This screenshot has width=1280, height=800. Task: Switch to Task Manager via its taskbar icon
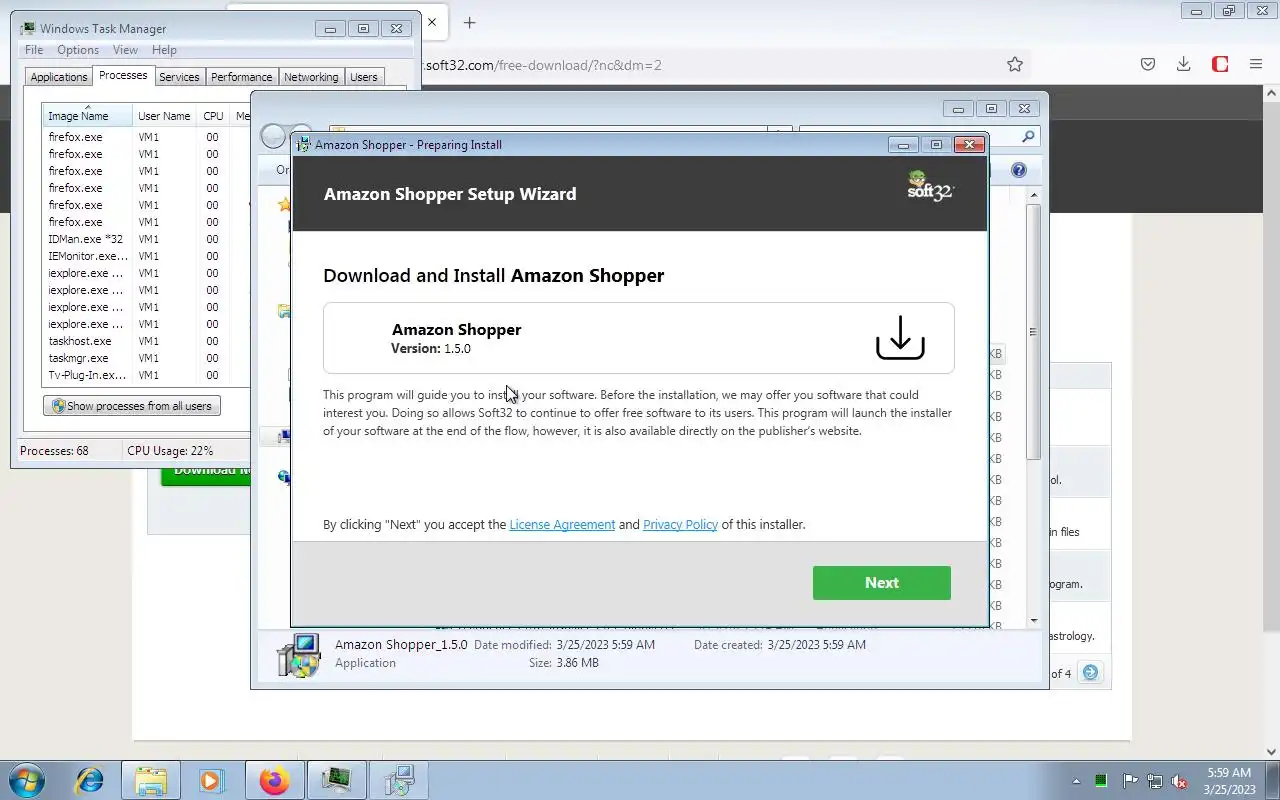point(337,780)
